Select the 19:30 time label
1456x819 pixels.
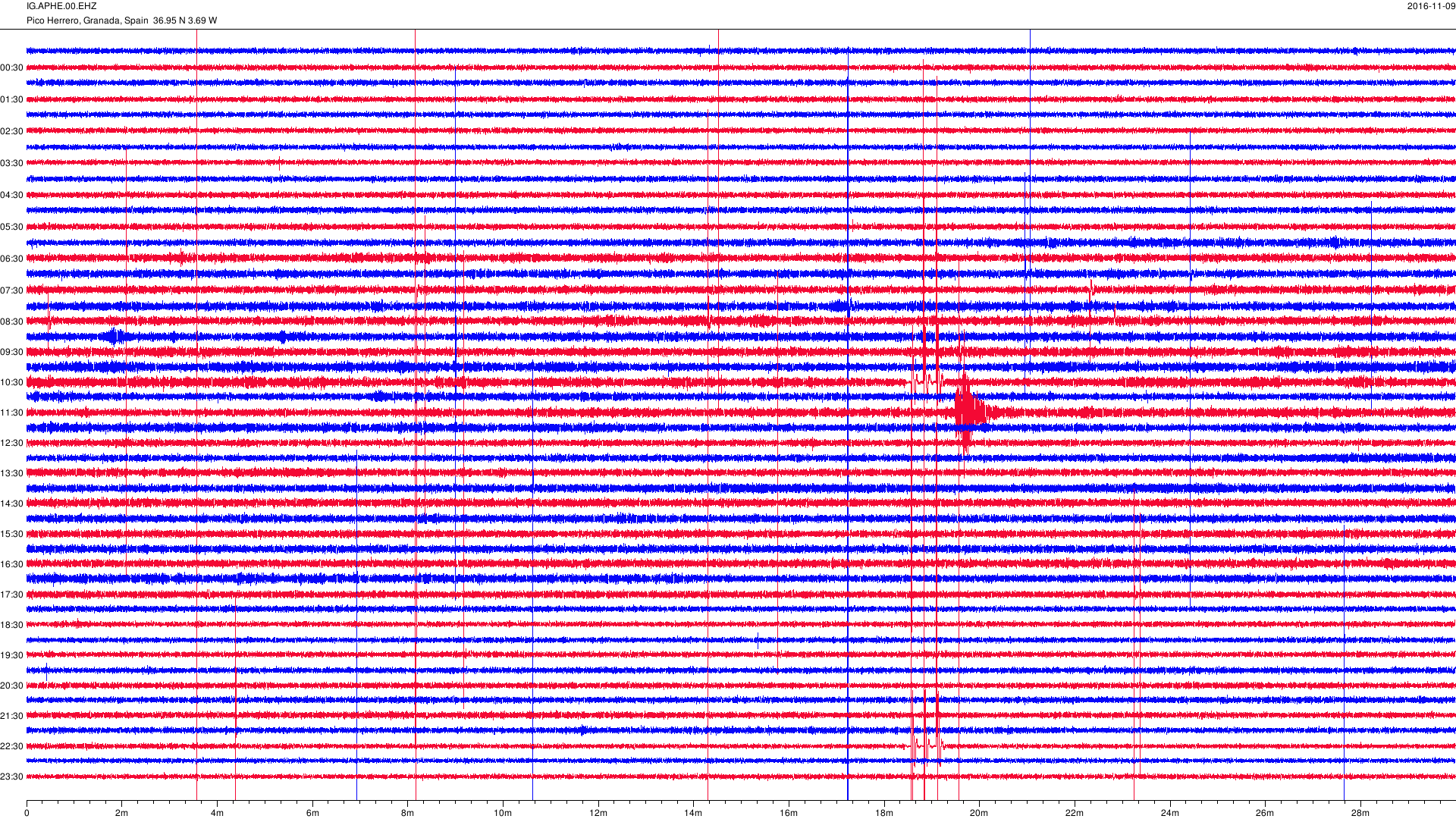(11, 655)
